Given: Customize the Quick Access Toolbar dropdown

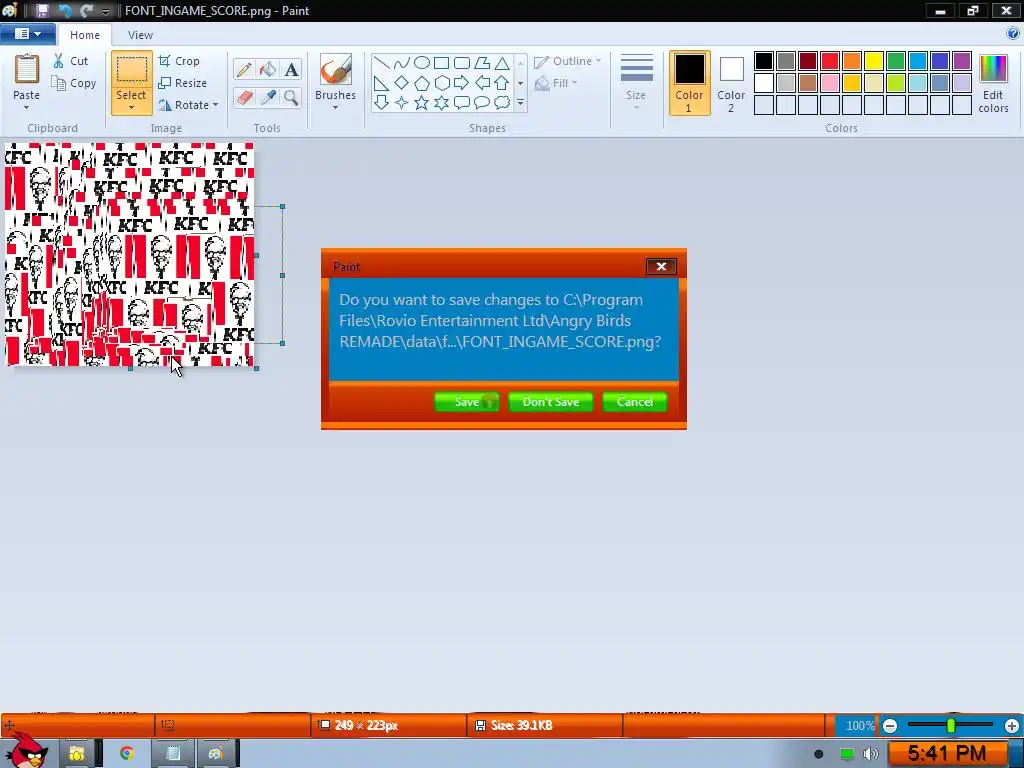Looking at the screenshot, I should coord(106,11).
